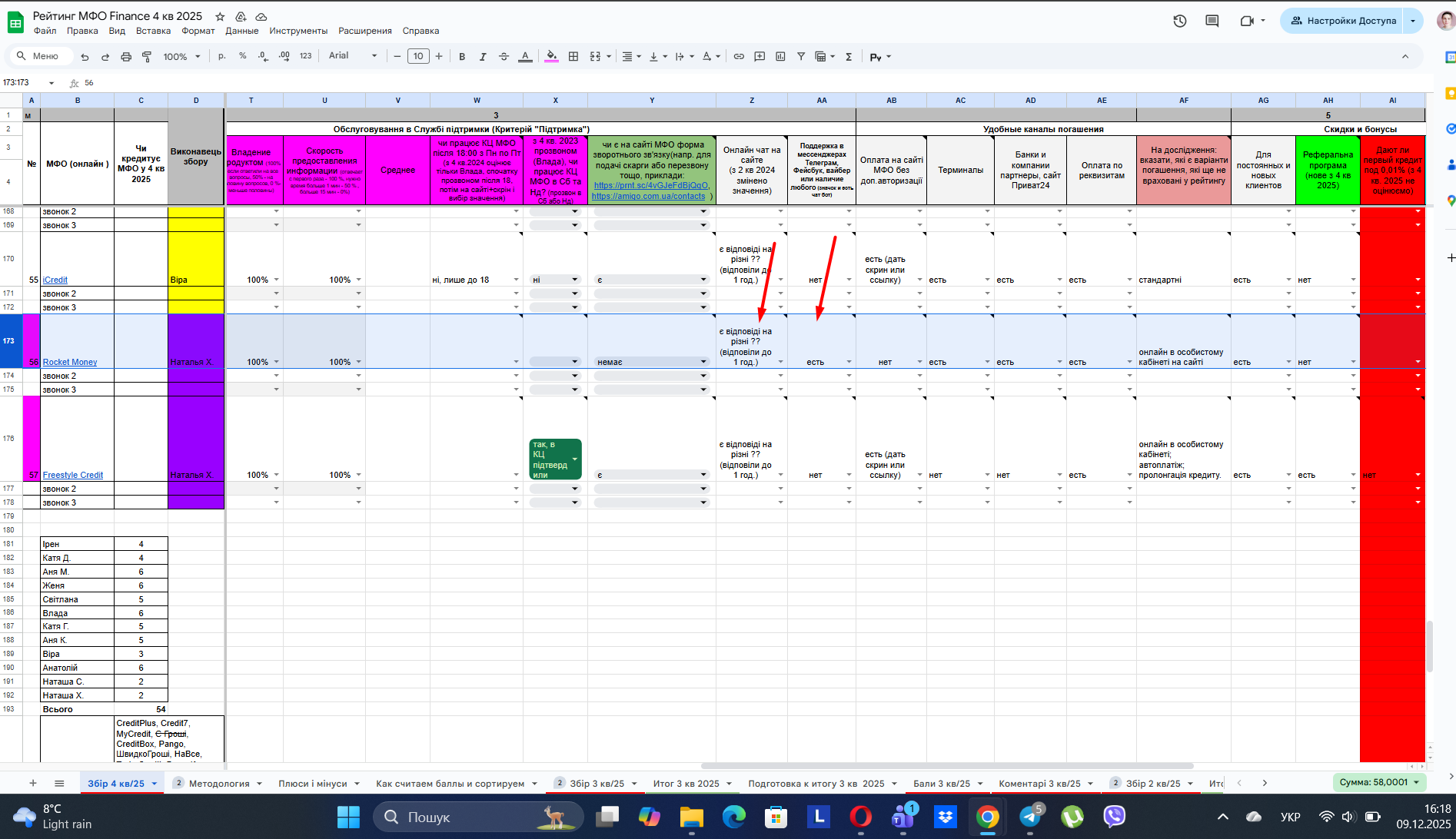The image size is (1456, 839).
Task: Pick a text color
Action: 525,56
